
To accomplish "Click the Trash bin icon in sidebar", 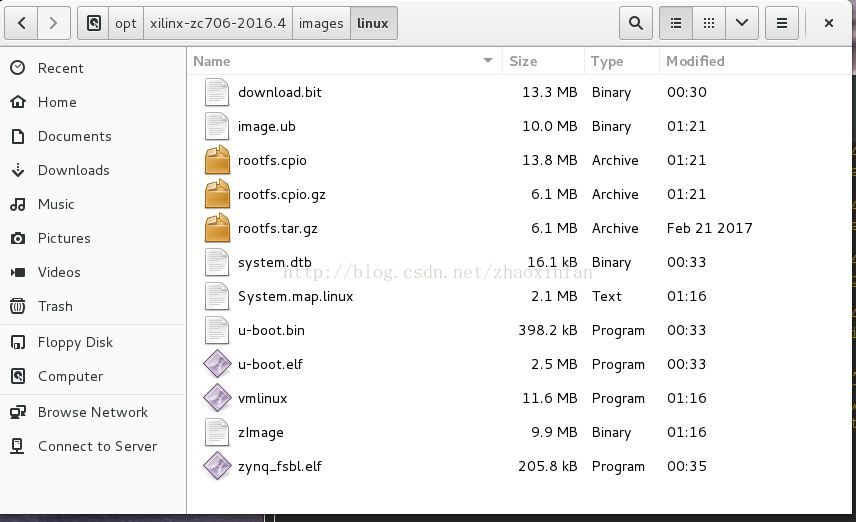I will (17, 306).
